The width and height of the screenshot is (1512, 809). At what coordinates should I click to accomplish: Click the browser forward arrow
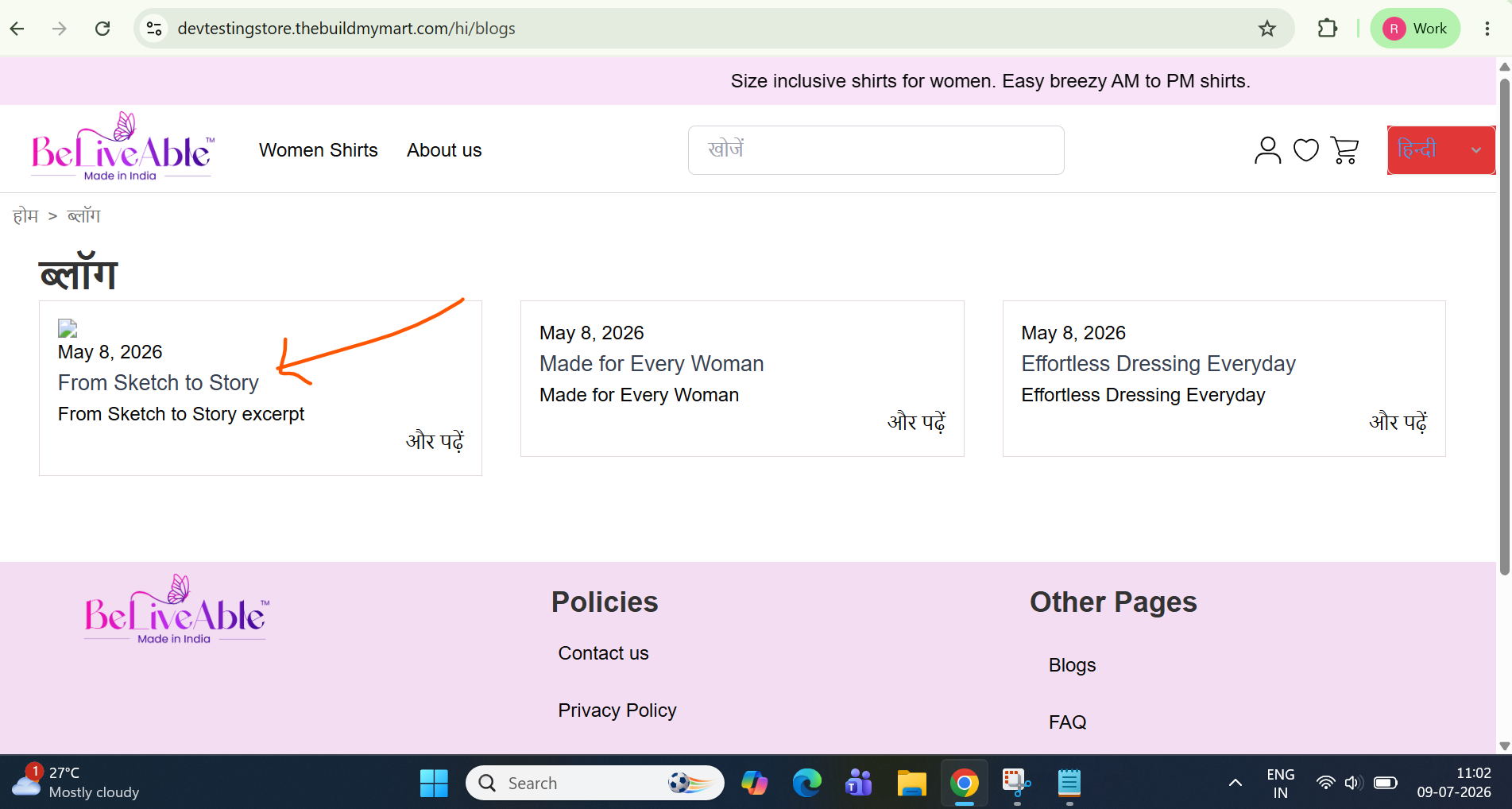click(60, 29)
